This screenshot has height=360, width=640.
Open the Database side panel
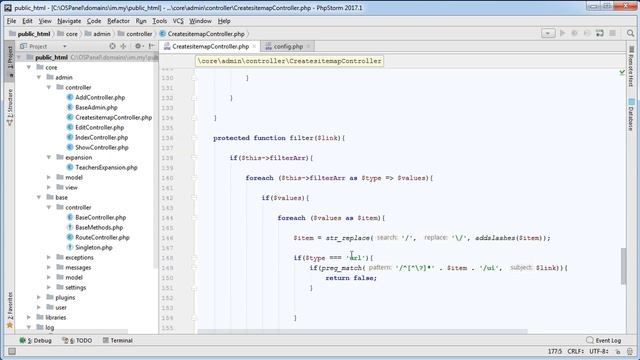(x=631, y=115)
